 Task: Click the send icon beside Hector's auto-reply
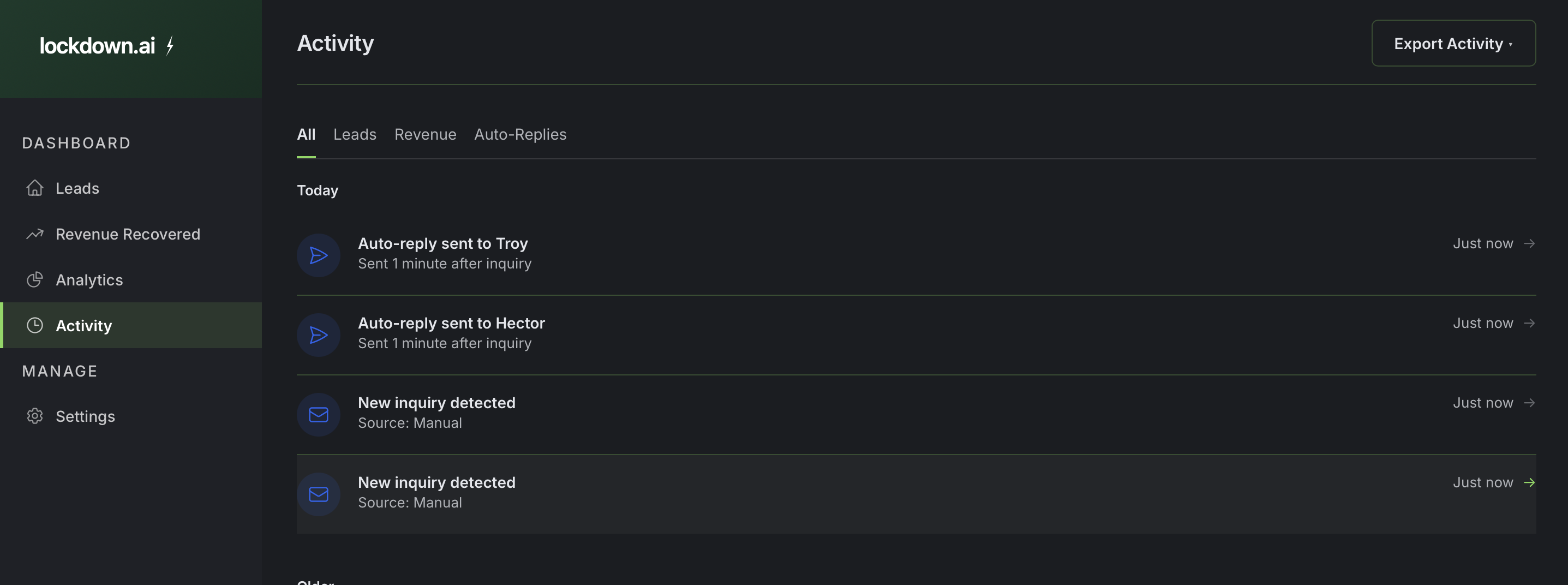318,335
